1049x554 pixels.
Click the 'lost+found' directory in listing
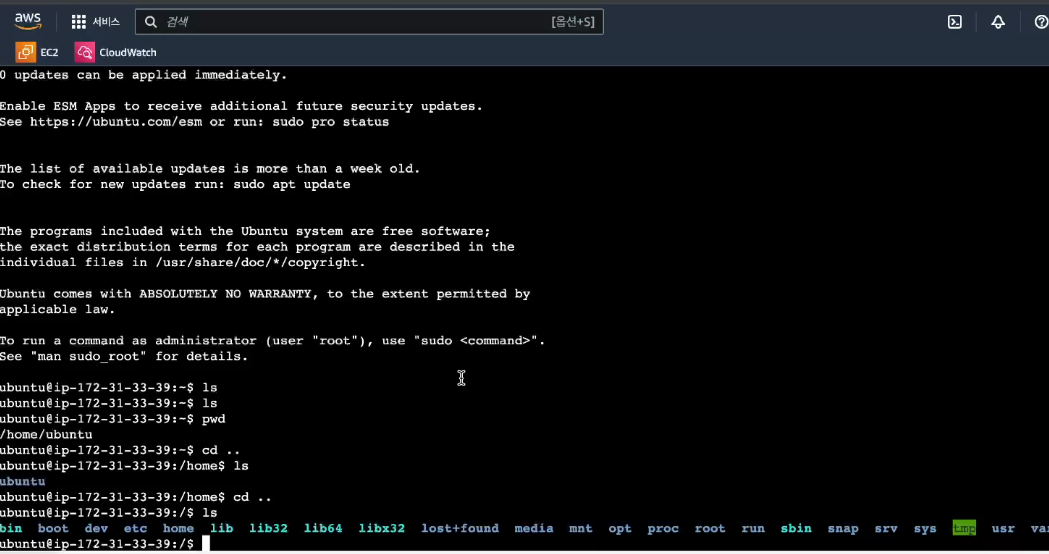click(460, 528)
